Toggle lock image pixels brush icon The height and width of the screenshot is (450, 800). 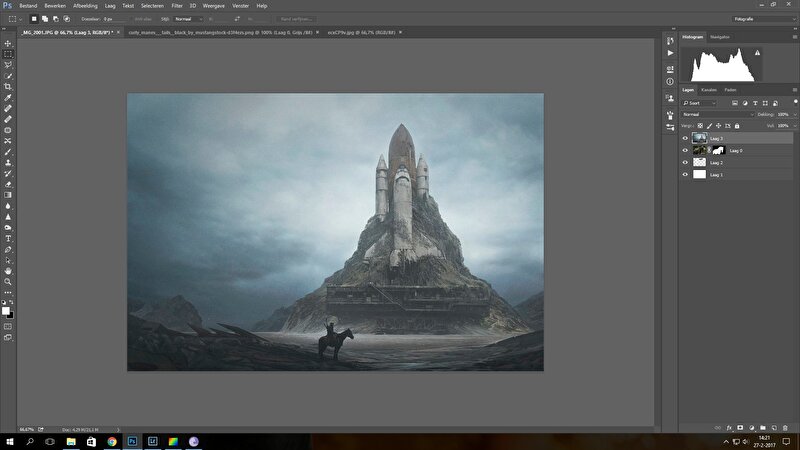[709, 126]
